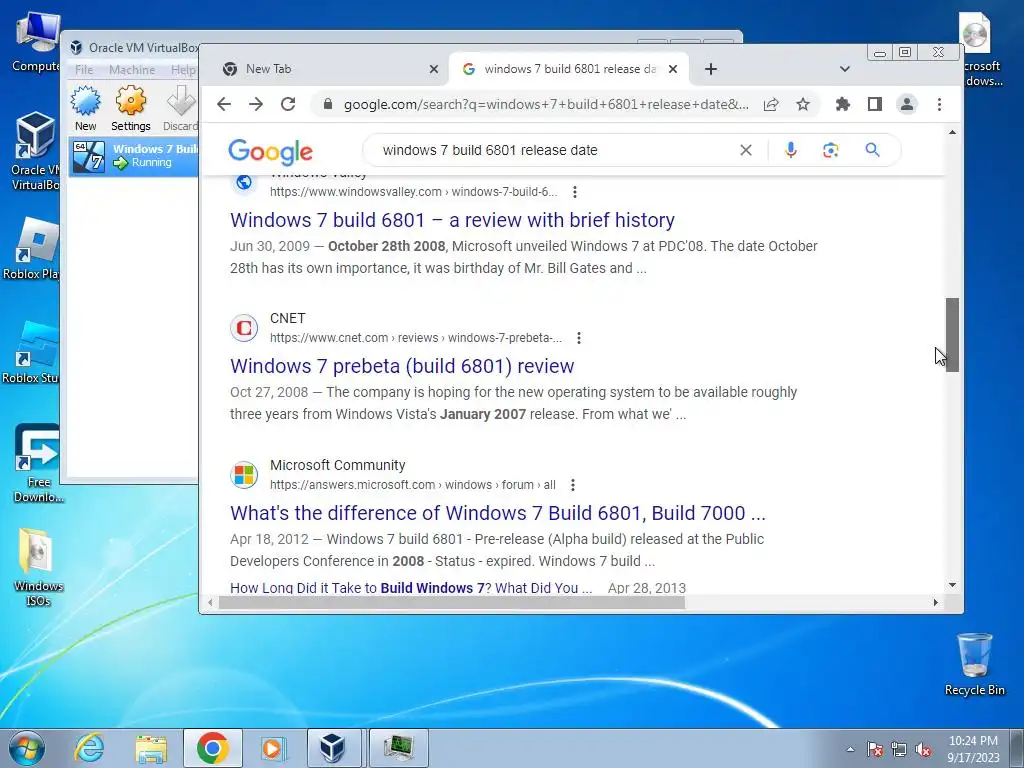Viewport: 1024px width, 768px height.
Task: Click the blue search magnifier icon
Action: pyautogui.click(x=872, y=150)
